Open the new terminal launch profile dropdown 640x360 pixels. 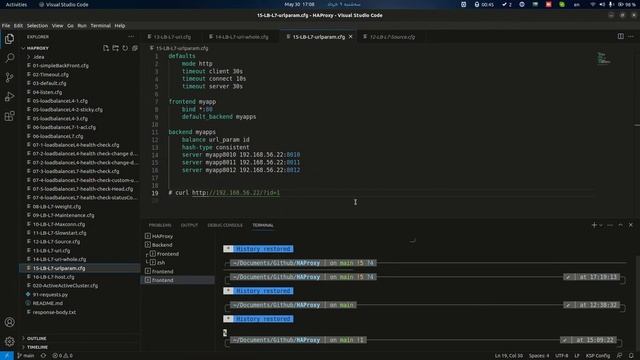(600, 225)
